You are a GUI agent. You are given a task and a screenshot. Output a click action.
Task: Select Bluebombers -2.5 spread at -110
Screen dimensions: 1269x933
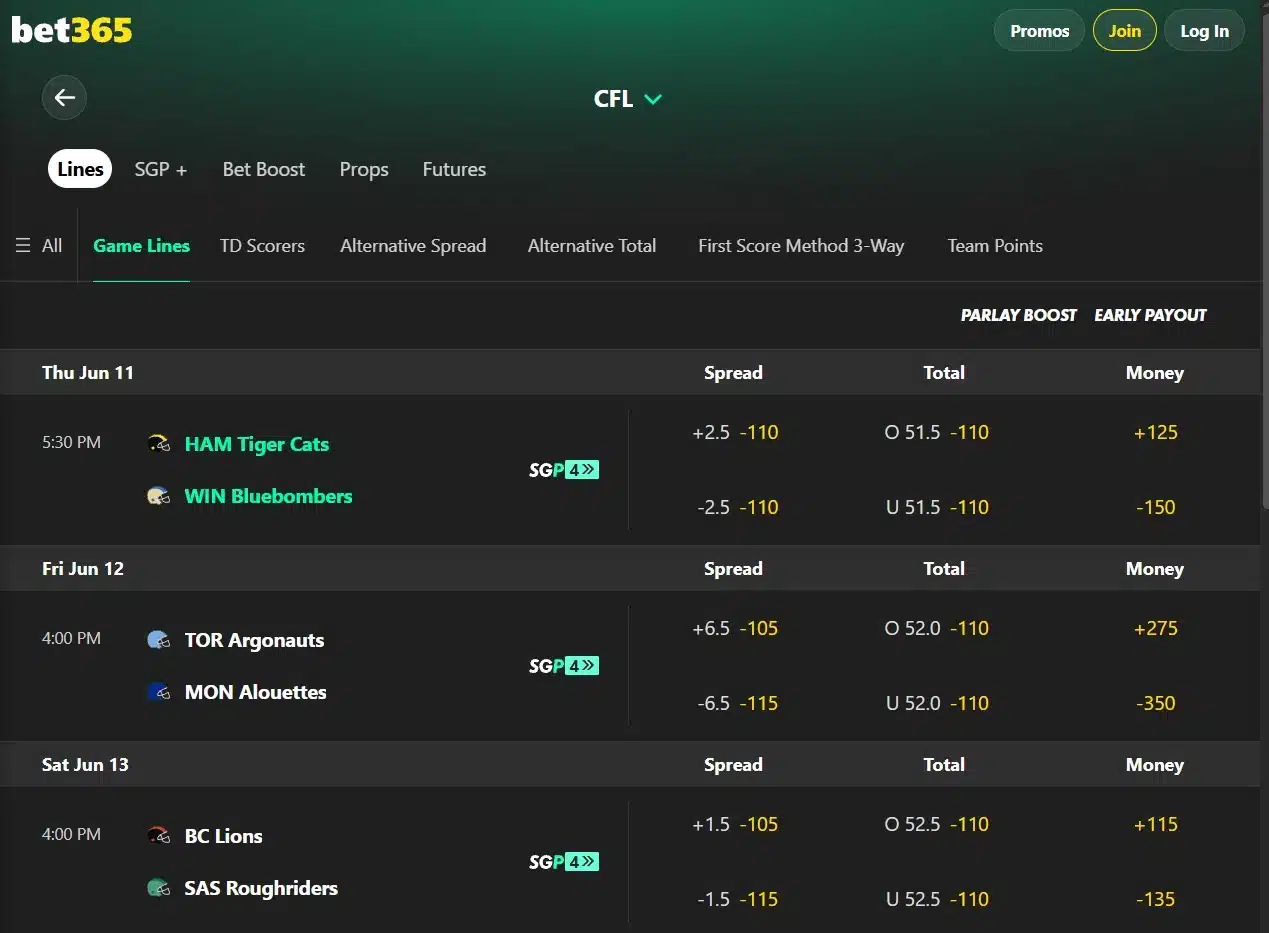coord(737,507)
